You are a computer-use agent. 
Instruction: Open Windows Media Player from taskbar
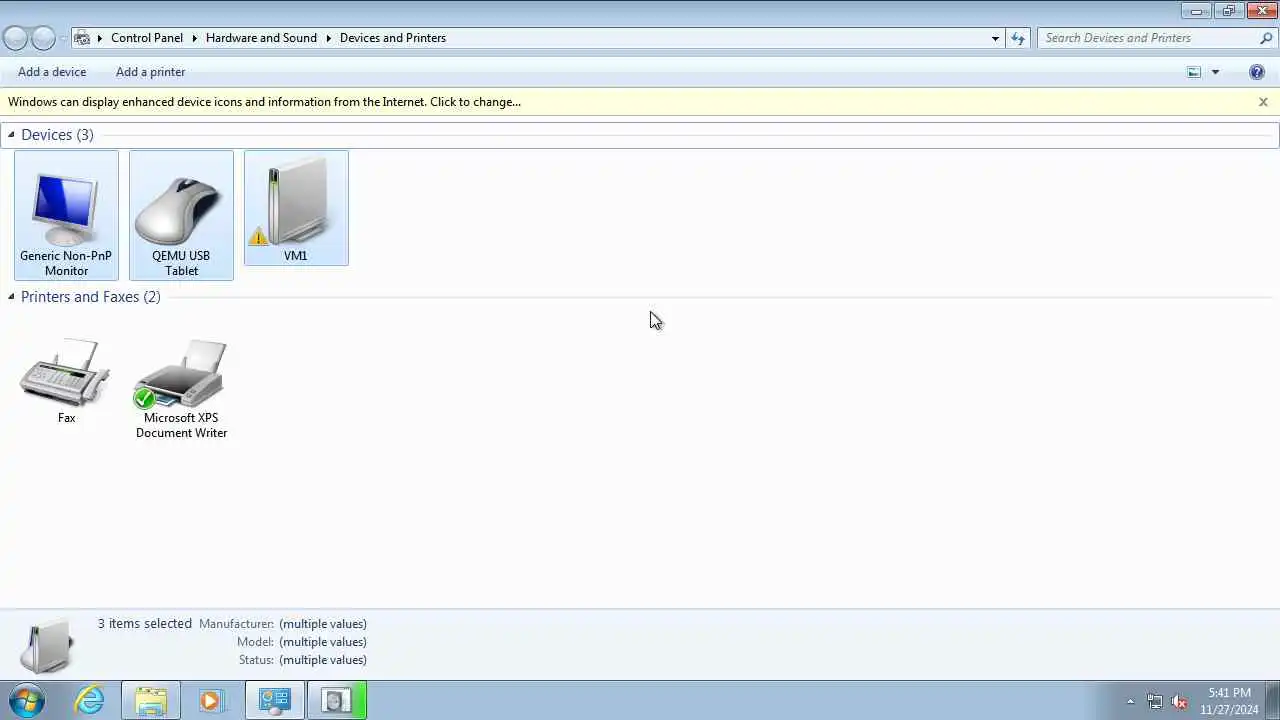point(212,700)
